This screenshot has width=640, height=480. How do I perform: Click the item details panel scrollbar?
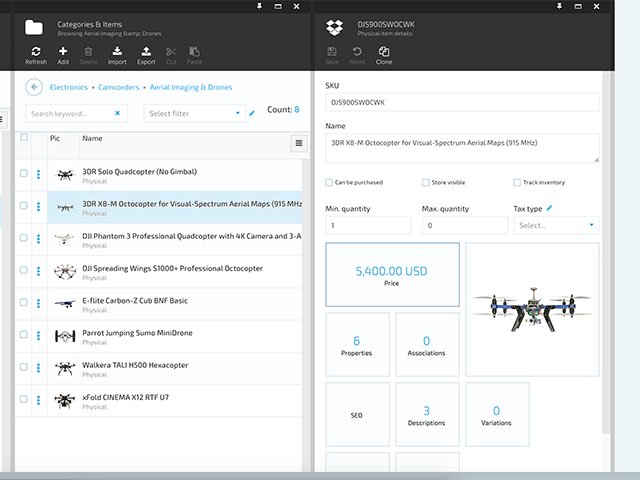coord(606,253)
